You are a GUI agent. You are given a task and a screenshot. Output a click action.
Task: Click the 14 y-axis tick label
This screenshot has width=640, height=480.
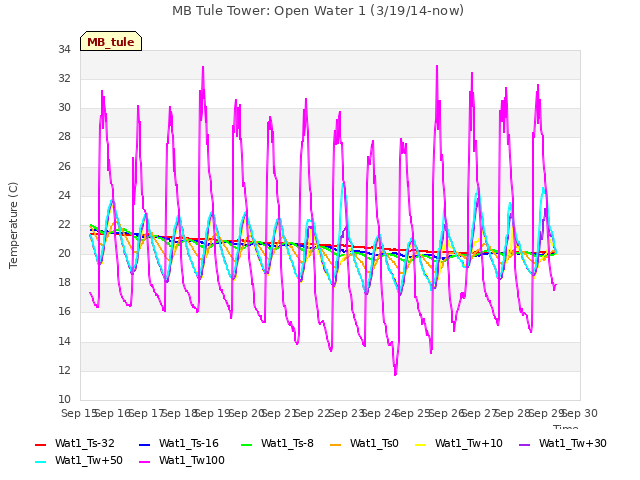[x=64, y=341]
